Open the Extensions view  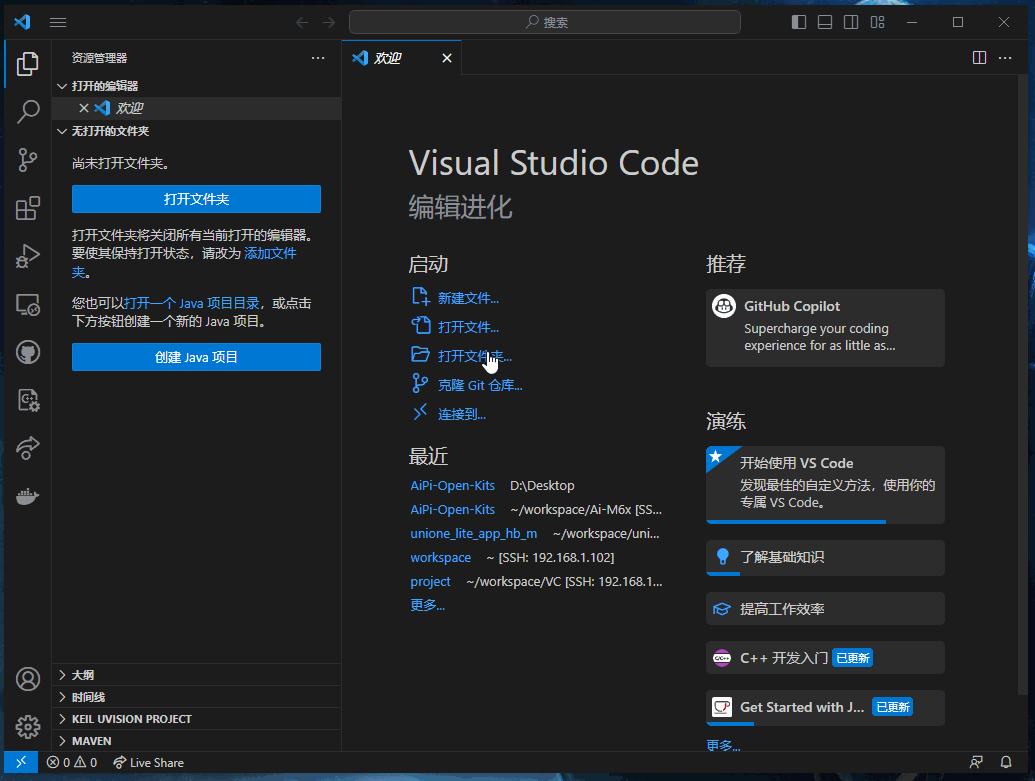[x=28, y=208]
